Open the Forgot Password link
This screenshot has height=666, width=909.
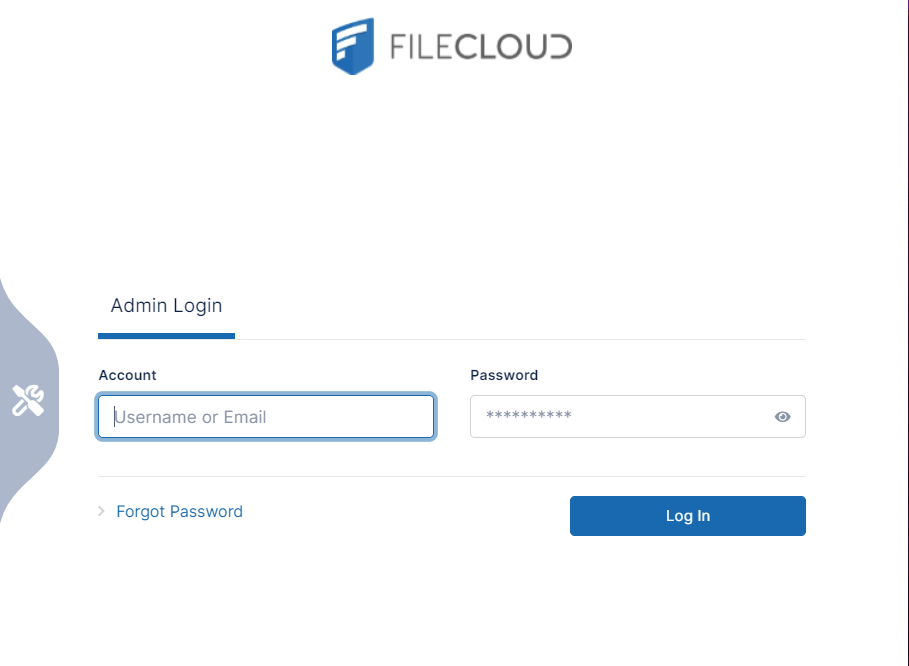(179, 511)
